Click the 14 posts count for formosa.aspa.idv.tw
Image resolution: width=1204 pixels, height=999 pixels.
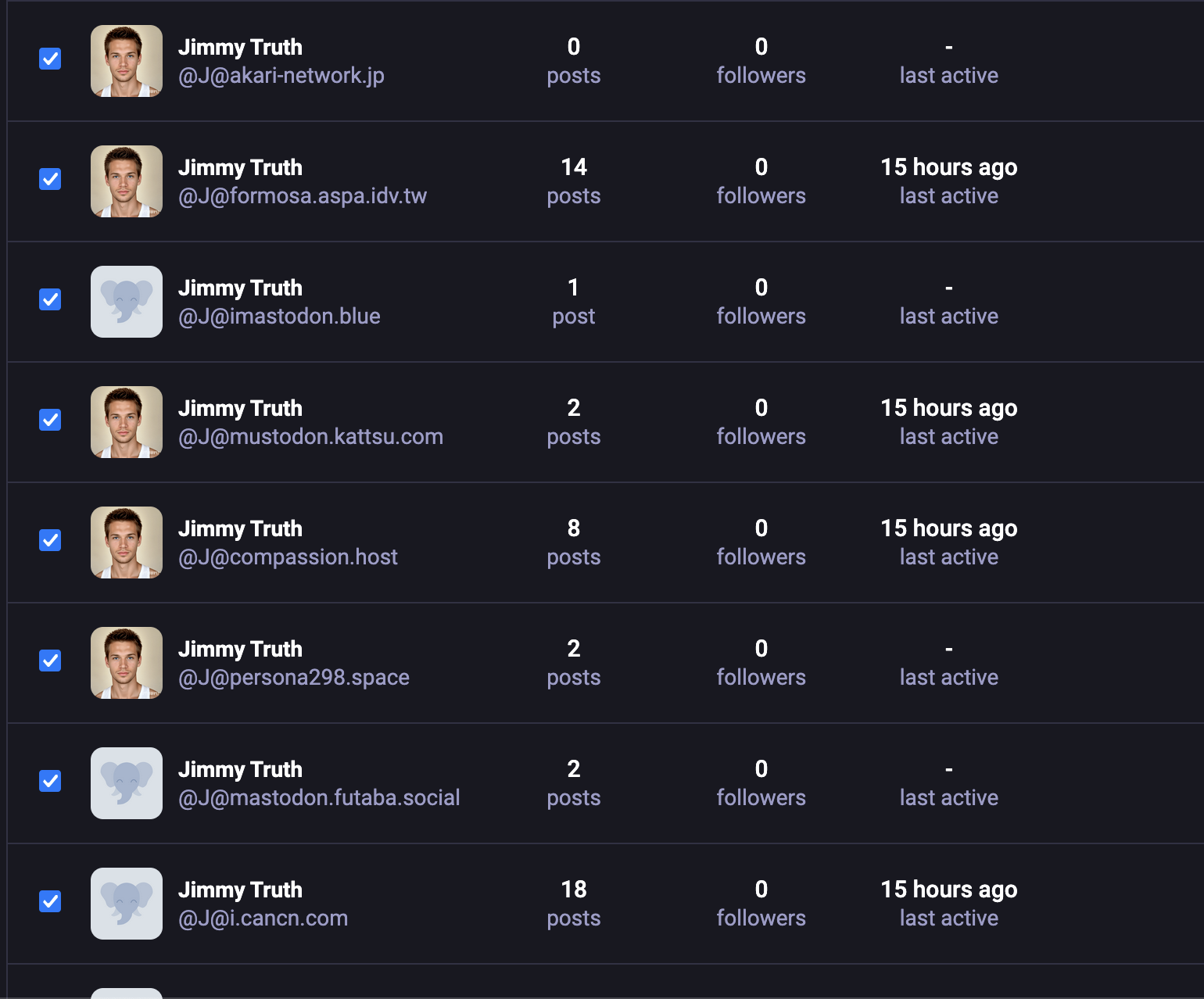point(573,181)
